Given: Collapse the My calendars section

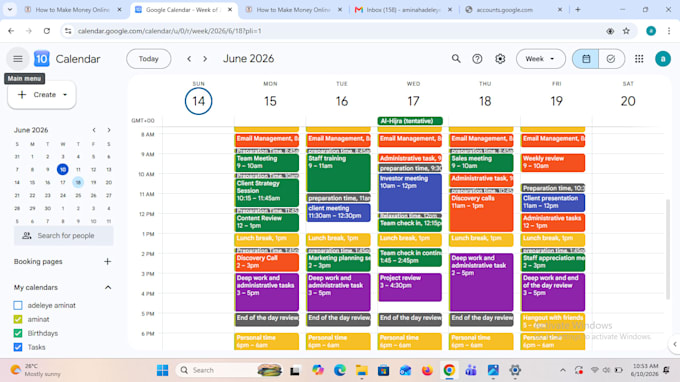Looking at the screenshot, I should 108,287.
